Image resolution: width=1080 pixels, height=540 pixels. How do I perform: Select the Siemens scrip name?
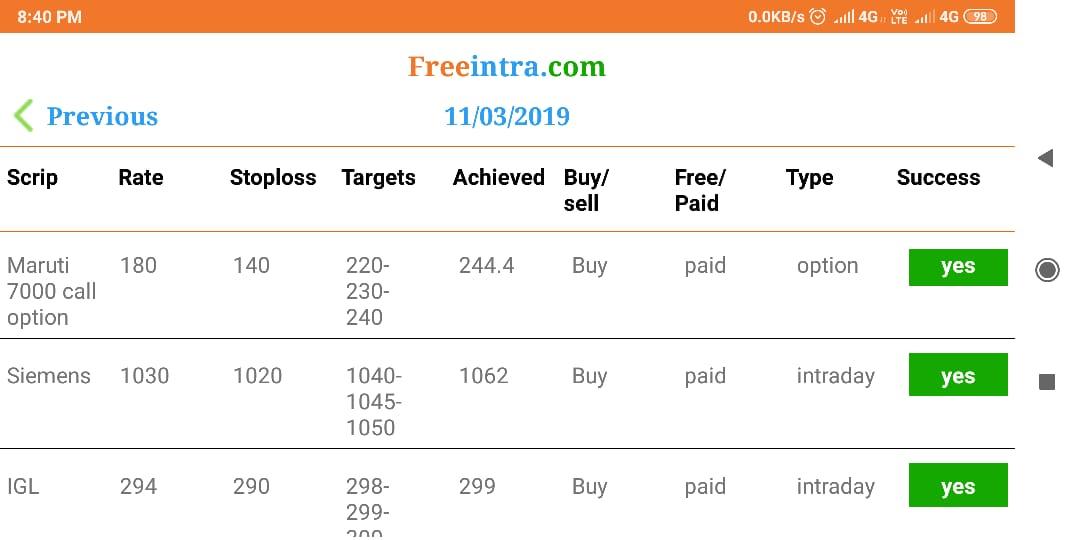[x=49, y=376]
